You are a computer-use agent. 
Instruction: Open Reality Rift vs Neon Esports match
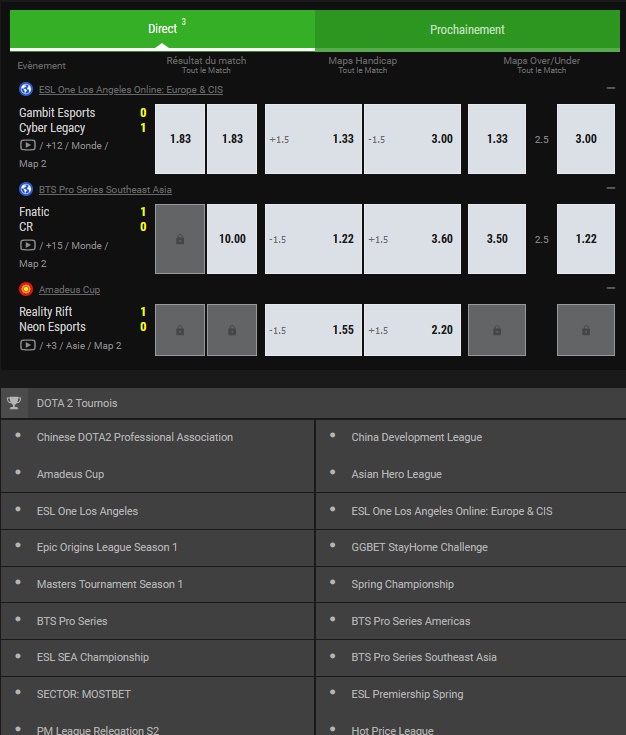pyautogui.click(x=53, y=319)
